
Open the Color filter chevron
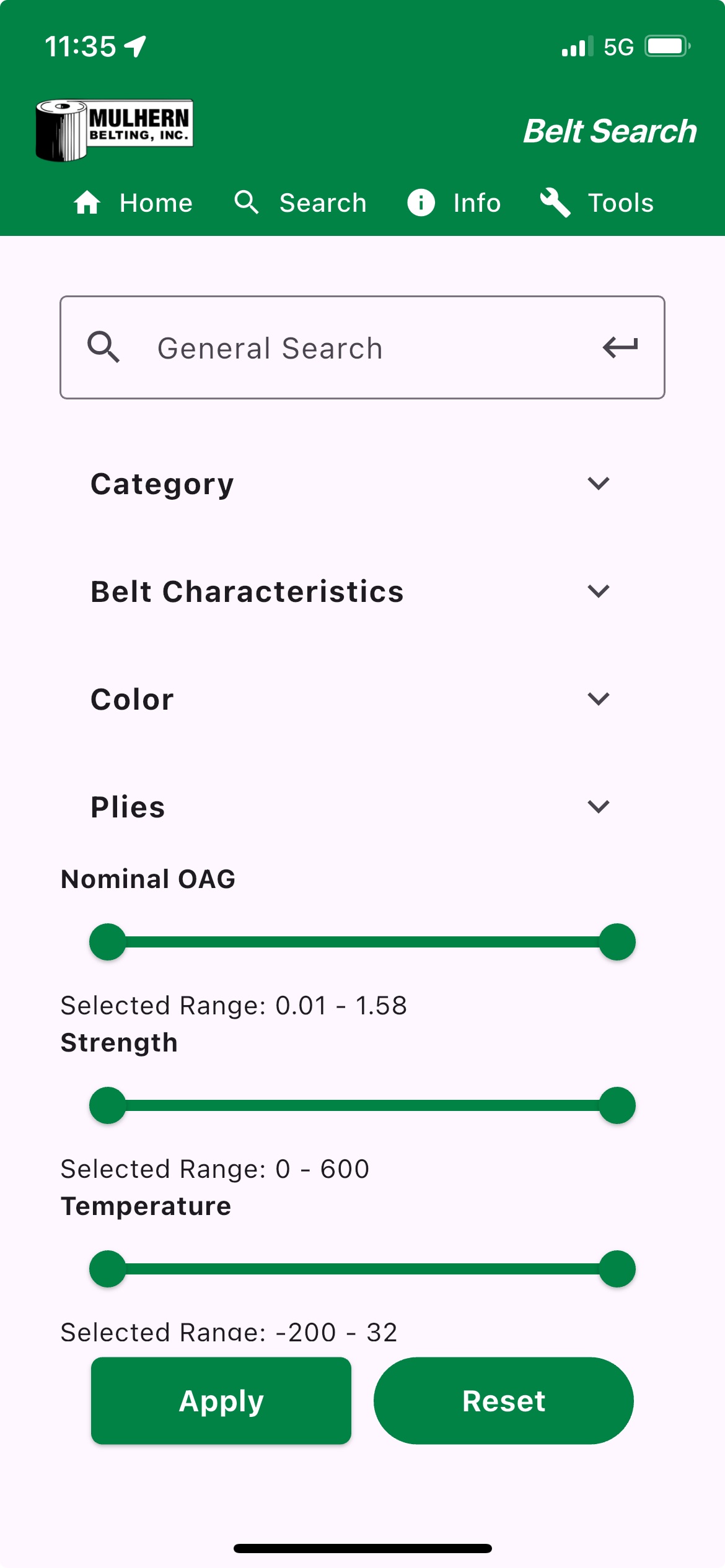click(x=598, y=699)
